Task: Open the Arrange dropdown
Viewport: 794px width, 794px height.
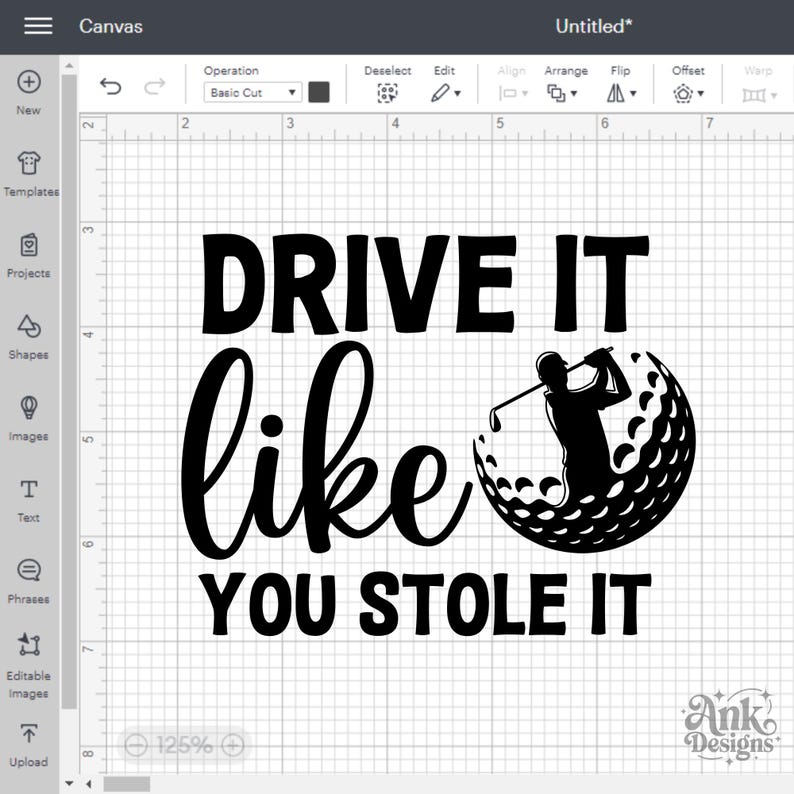Action: coord(562,93)
